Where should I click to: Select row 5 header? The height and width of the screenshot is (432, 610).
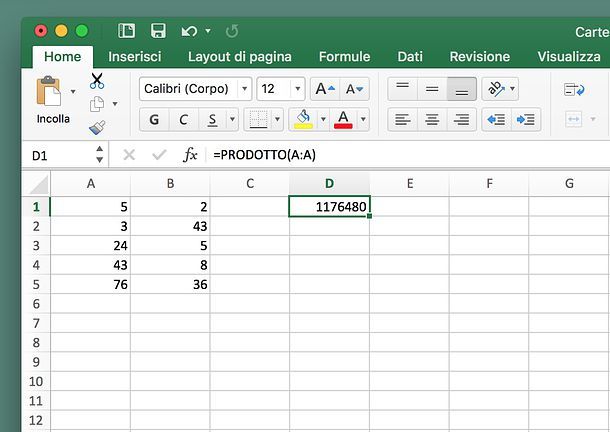tap(36, 284)
